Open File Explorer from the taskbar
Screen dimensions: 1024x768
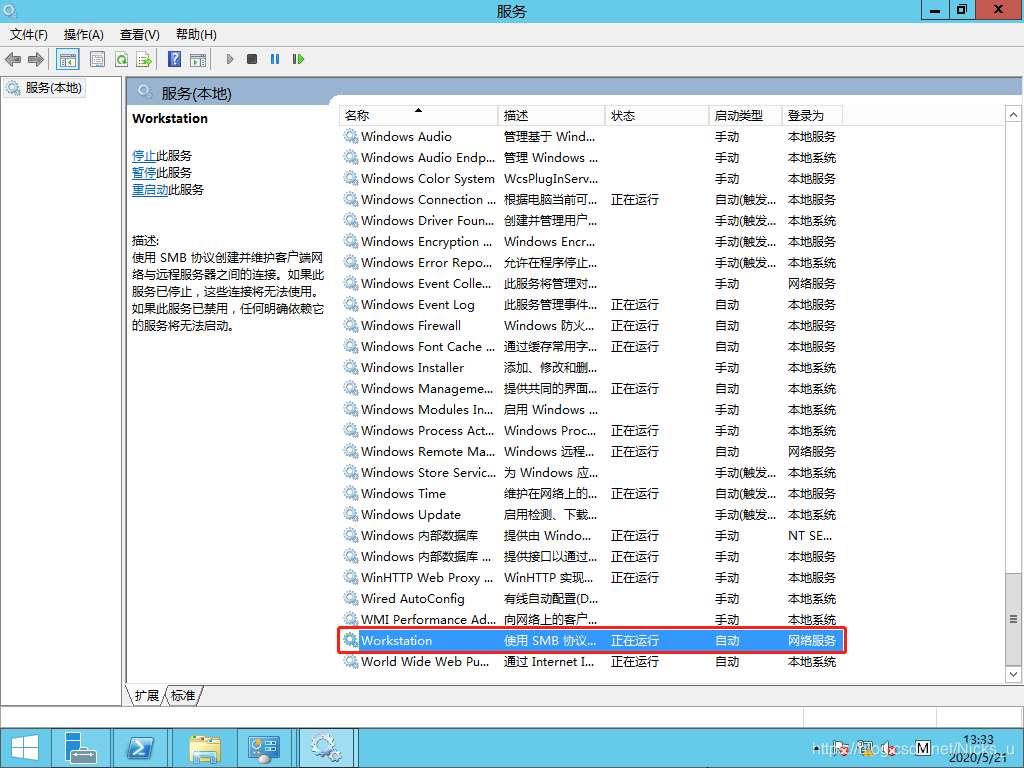click(204, 748)
